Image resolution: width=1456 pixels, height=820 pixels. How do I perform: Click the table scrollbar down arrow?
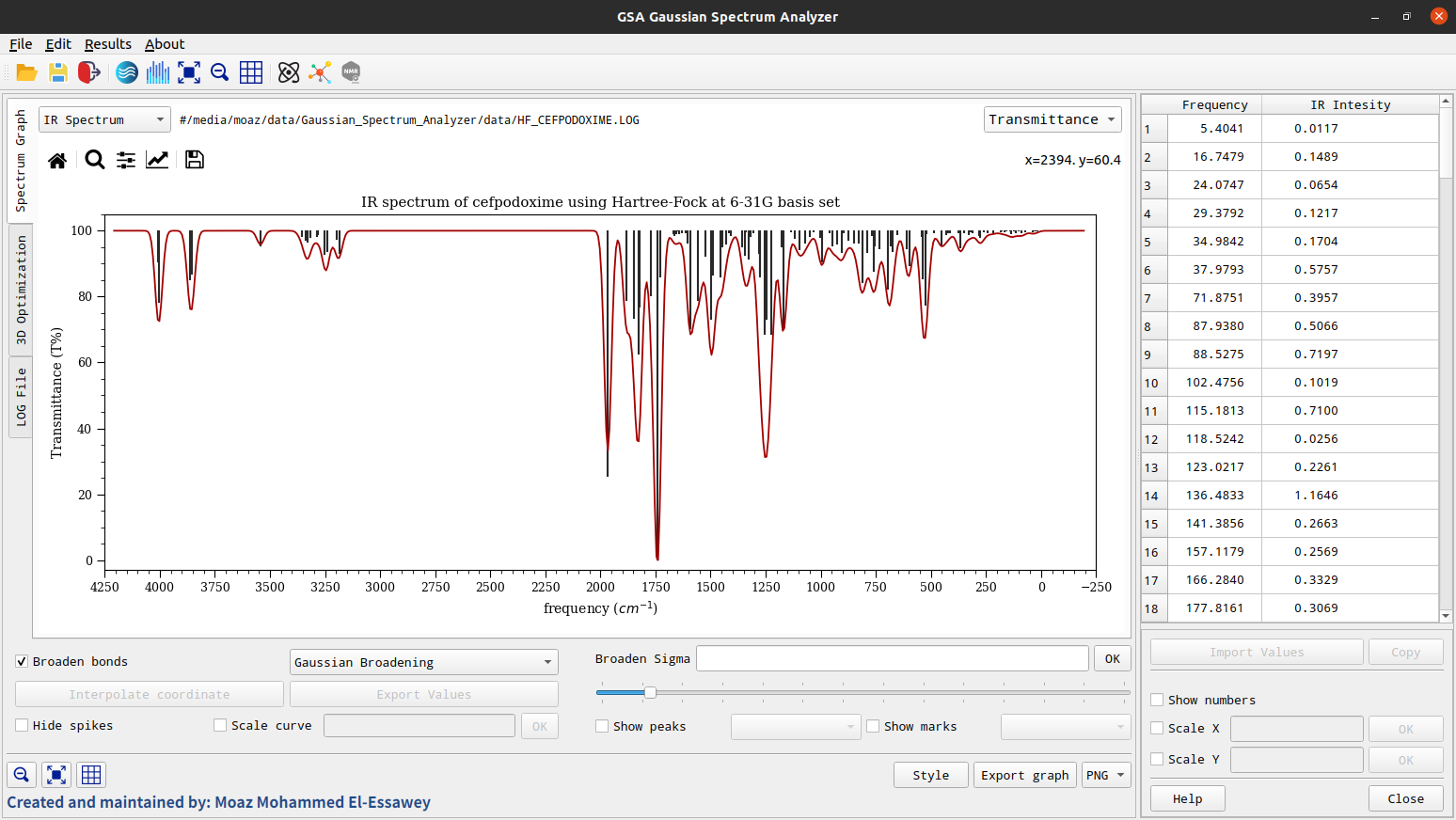point(1447,616)
